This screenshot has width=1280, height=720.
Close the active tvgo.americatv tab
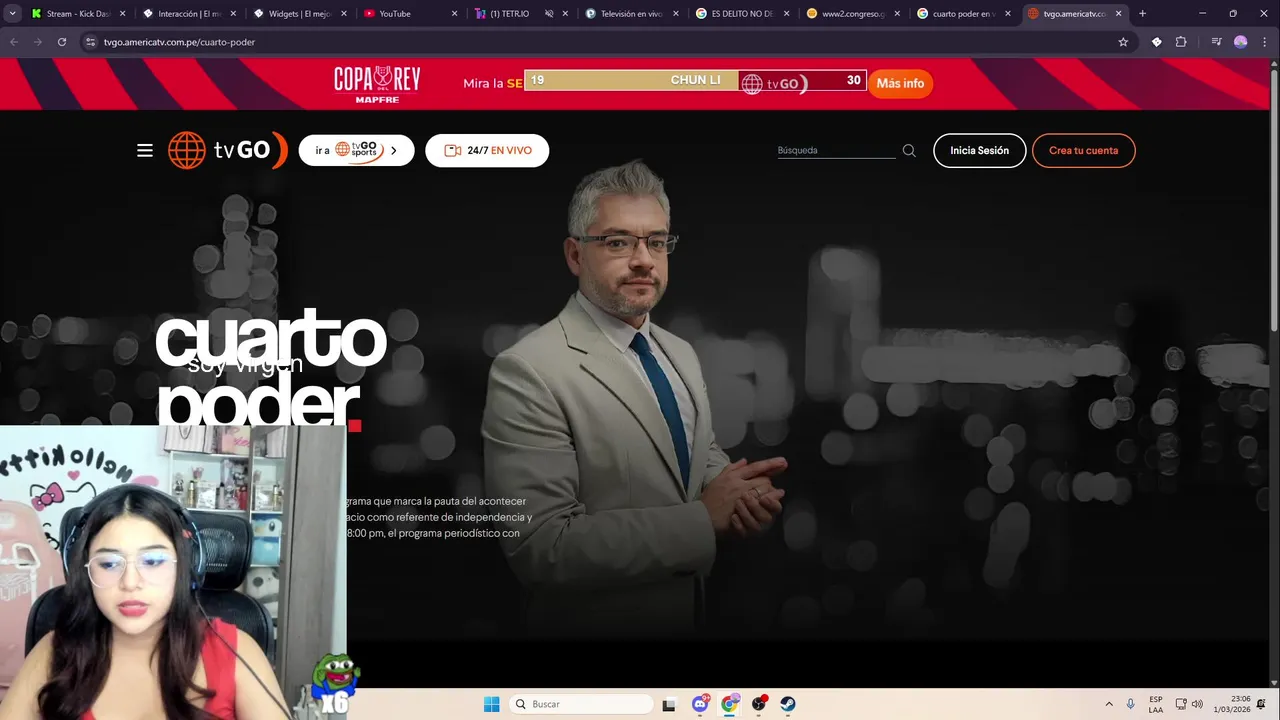pos(1118,14)
